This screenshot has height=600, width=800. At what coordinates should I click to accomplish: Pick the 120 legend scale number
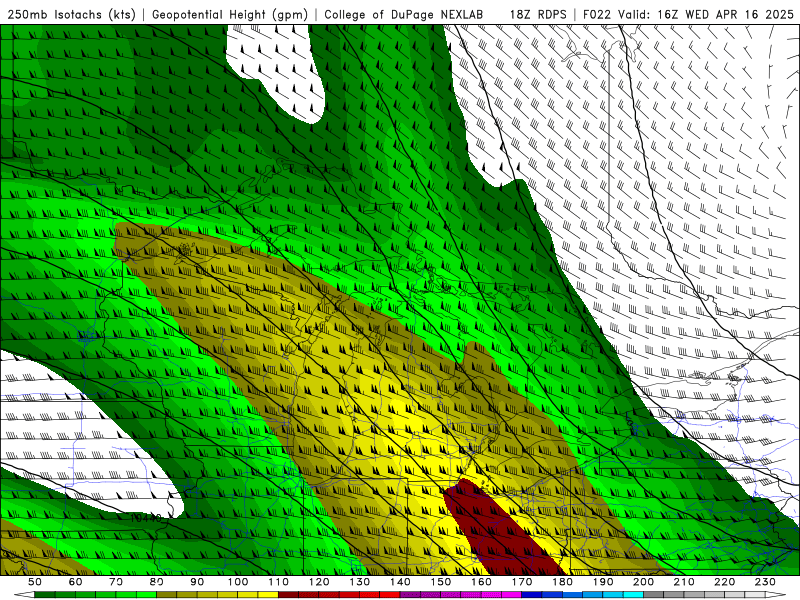319,582
